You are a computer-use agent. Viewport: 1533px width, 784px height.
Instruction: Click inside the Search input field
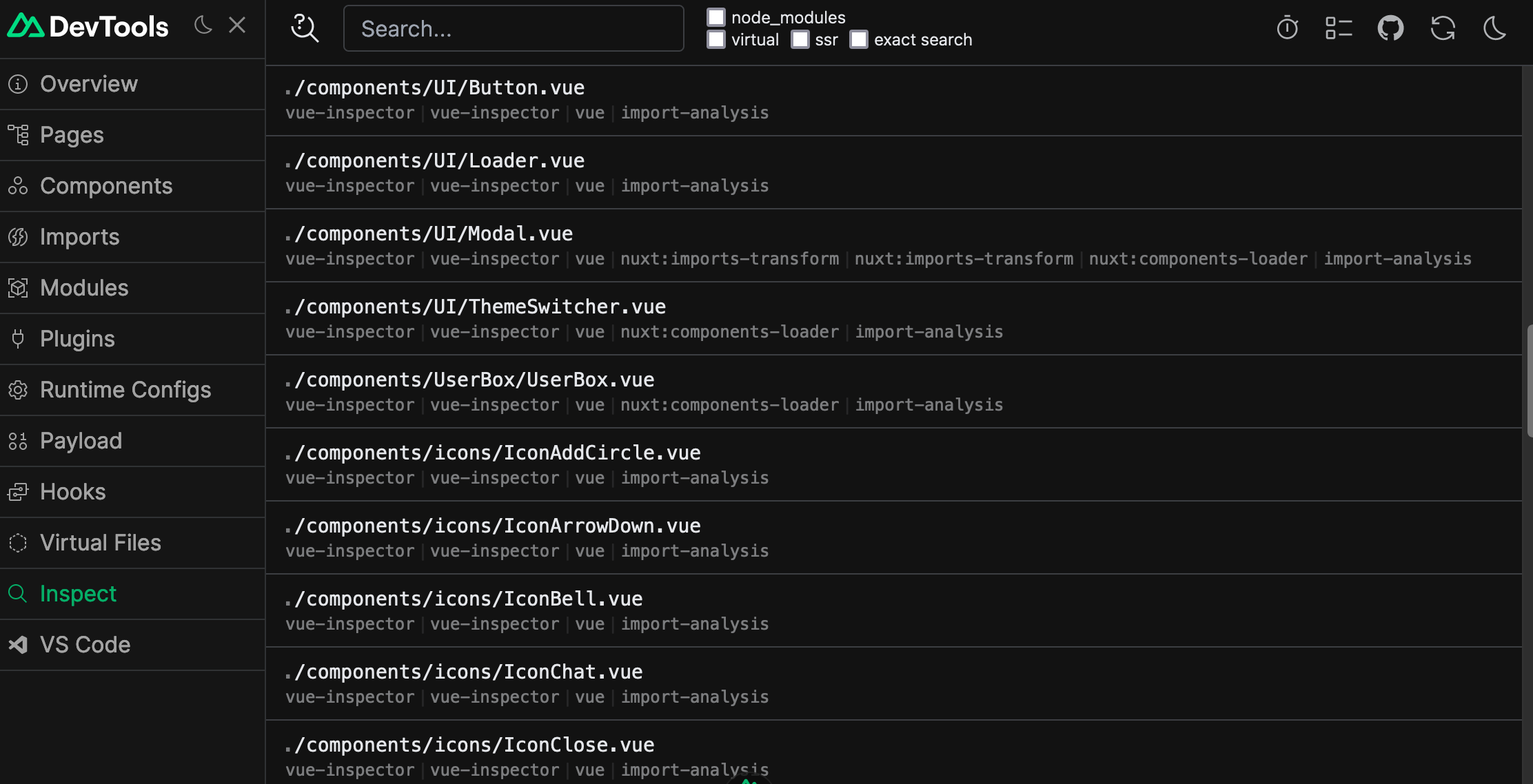(513, 28)
